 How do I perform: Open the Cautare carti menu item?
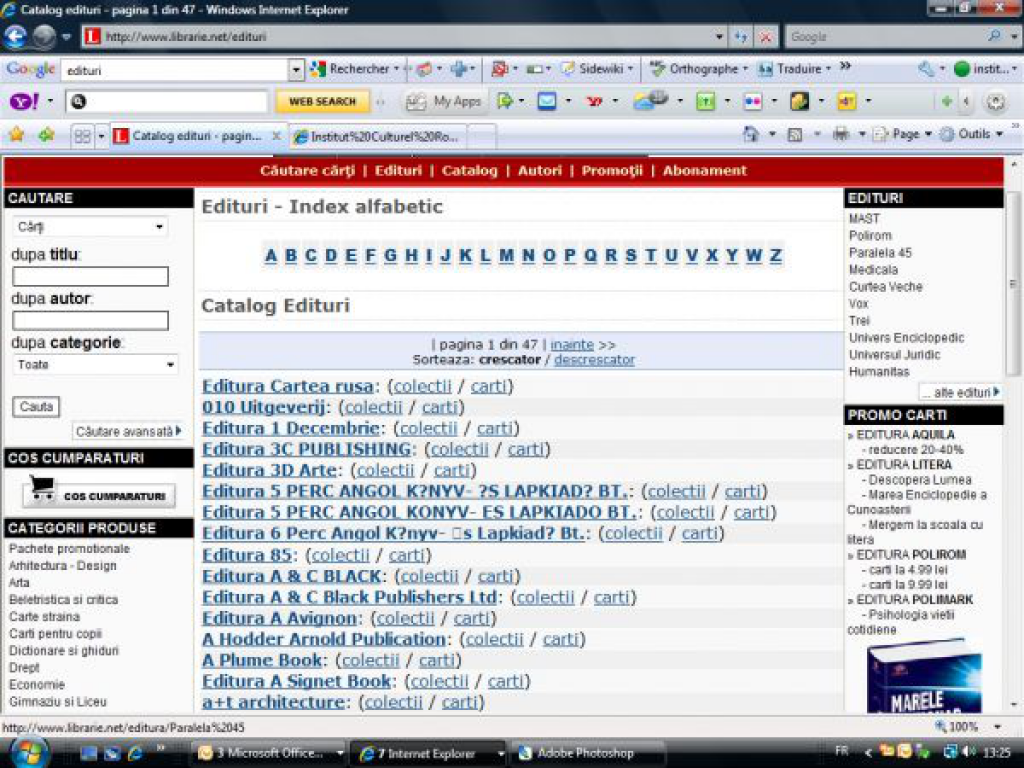(307, 171)
